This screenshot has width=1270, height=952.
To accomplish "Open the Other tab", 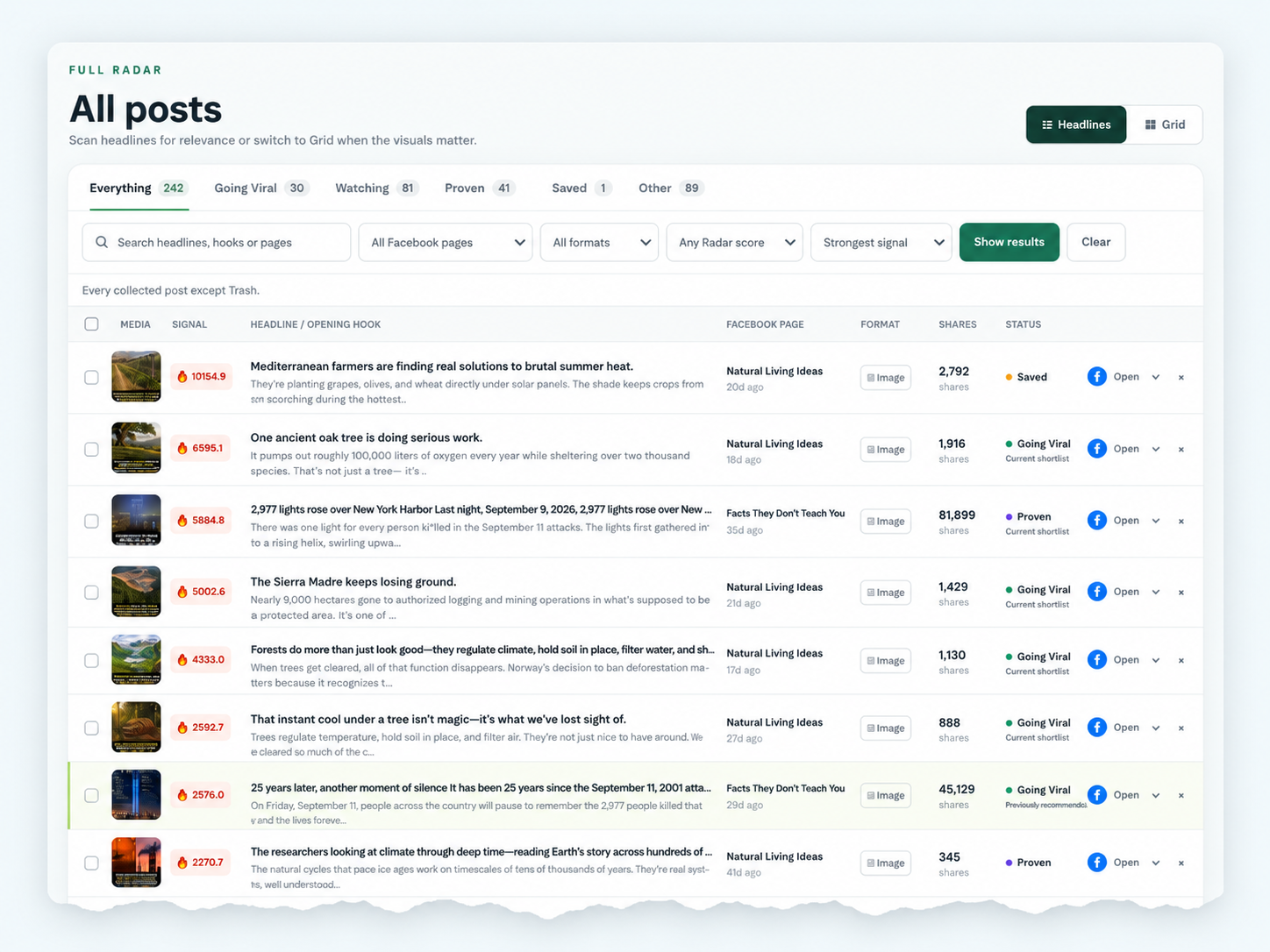I will tap(671, 188).
